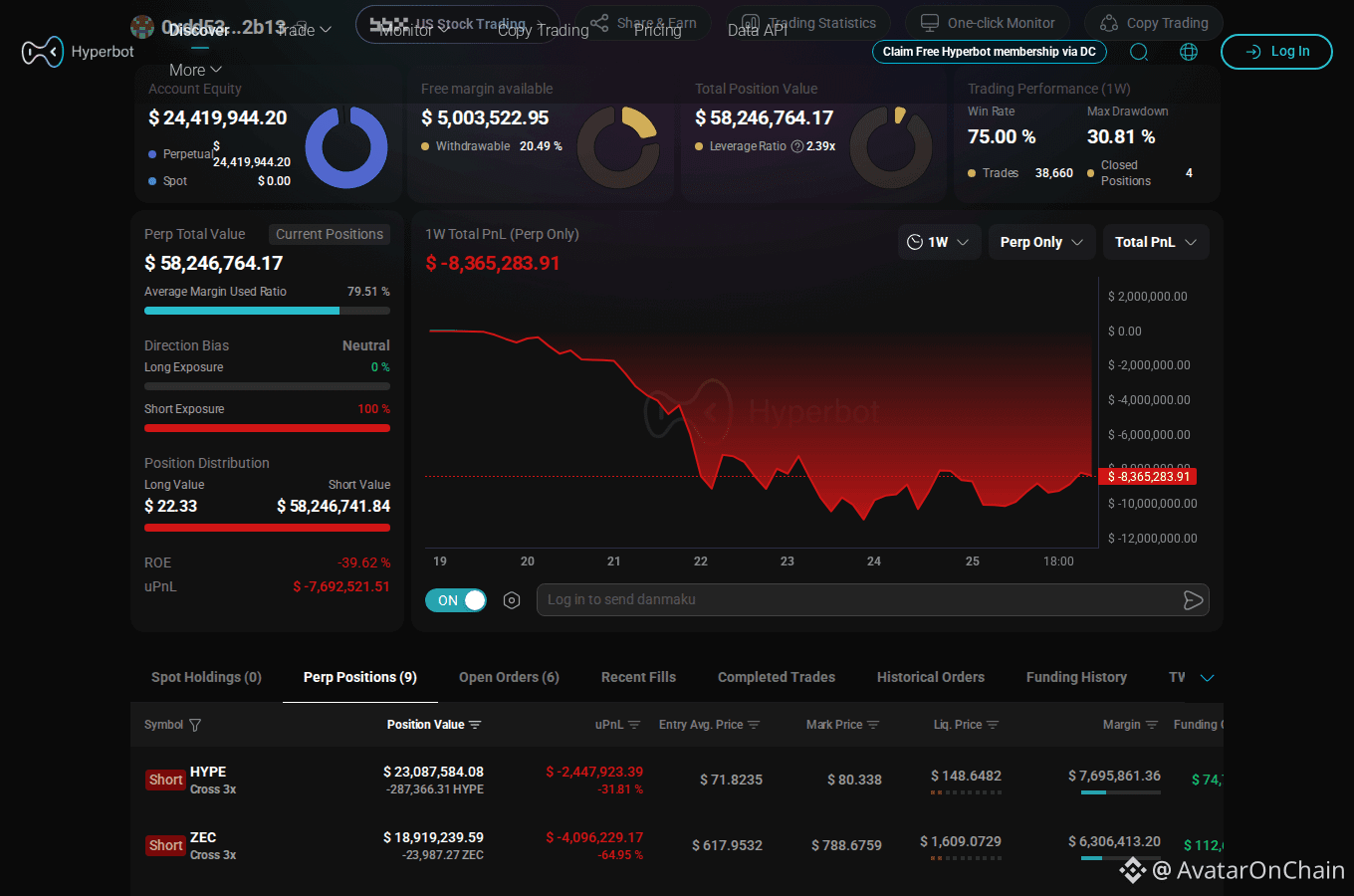
Task: Click the uPnL $-7,692,521.51 value
Action: 341,586
